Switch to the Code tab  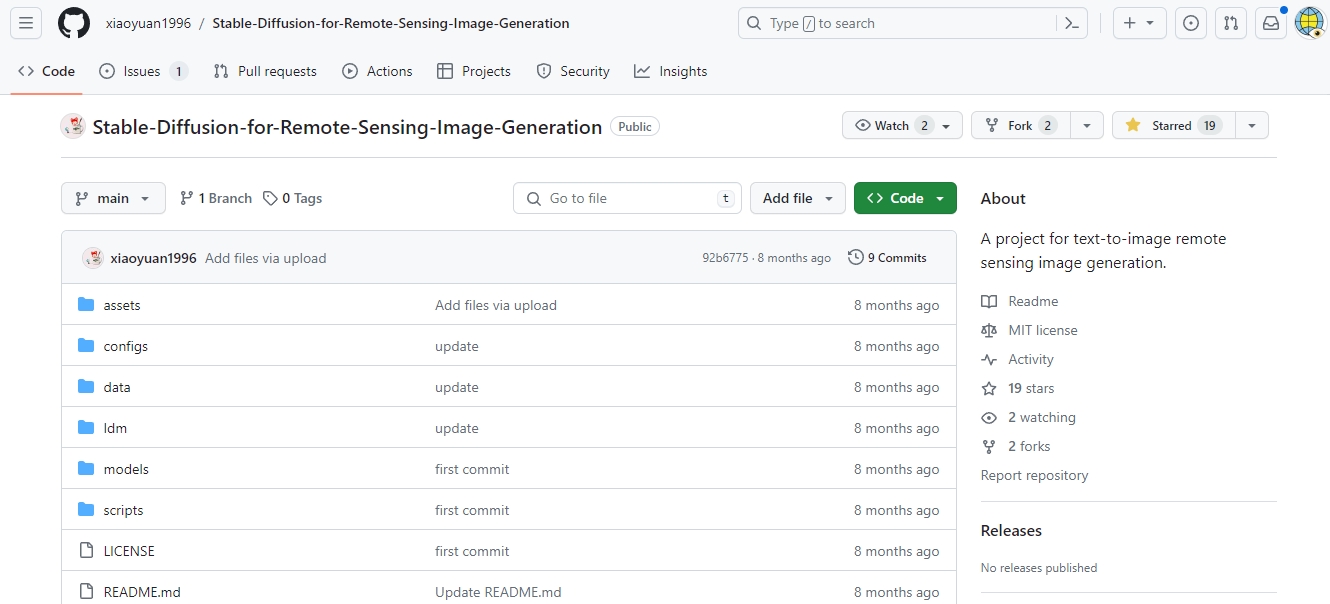point(47,71)
